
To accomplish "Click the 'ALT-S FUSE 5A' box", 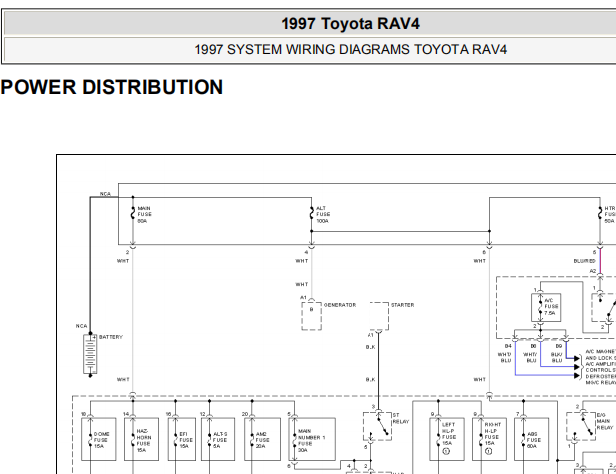I will point(218,439).
